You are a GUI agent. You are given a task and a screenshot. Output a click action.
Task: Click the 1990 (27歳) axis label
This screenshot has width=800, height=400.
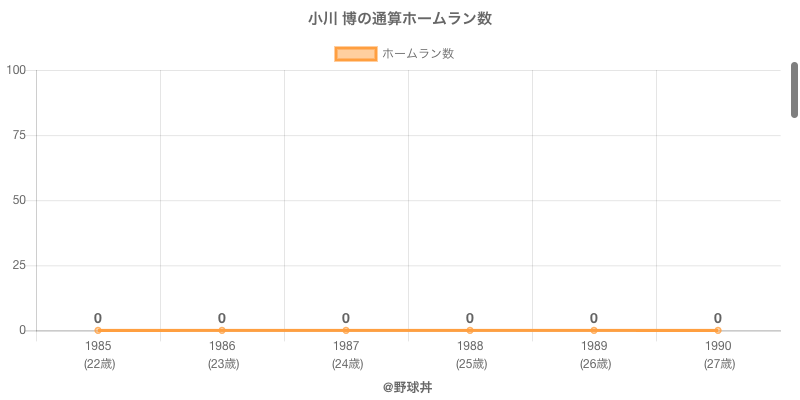click(x=718, y=355)
